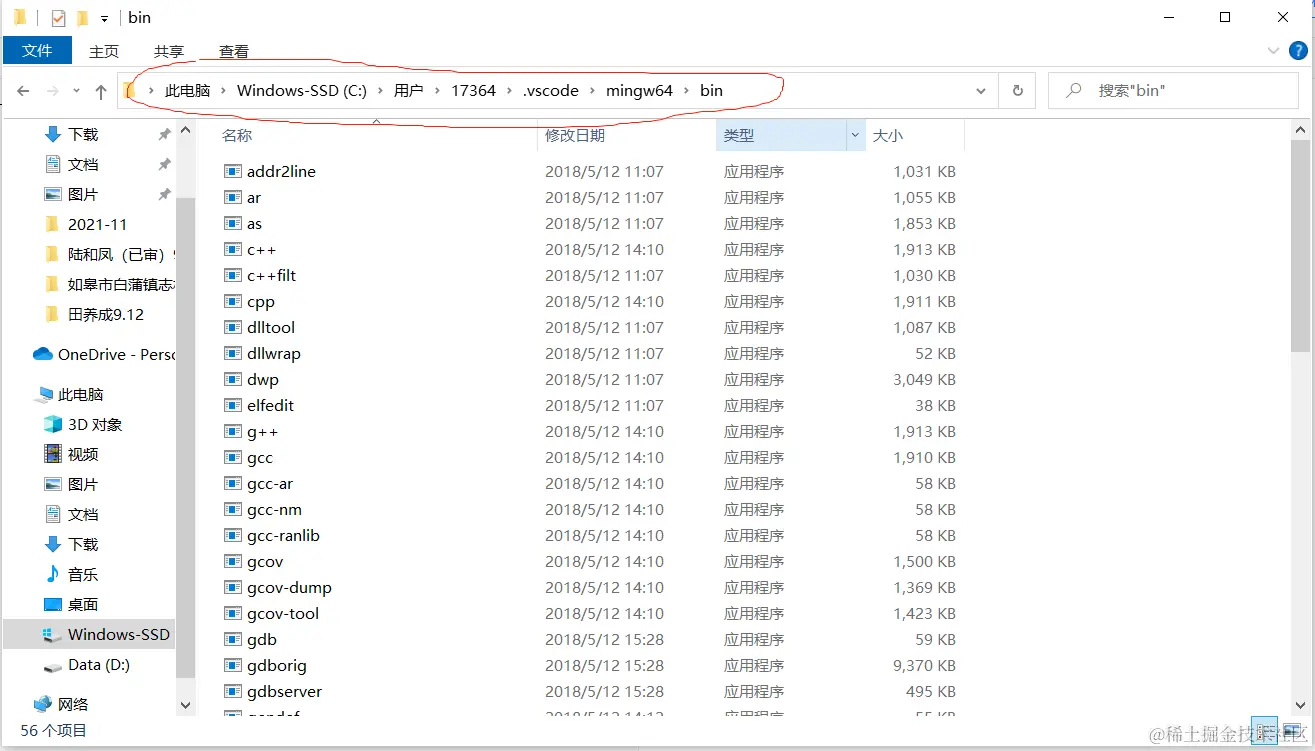Switch to large icons view in status bar
This screenshot has height=751, width=1315.
point(1291,733)
